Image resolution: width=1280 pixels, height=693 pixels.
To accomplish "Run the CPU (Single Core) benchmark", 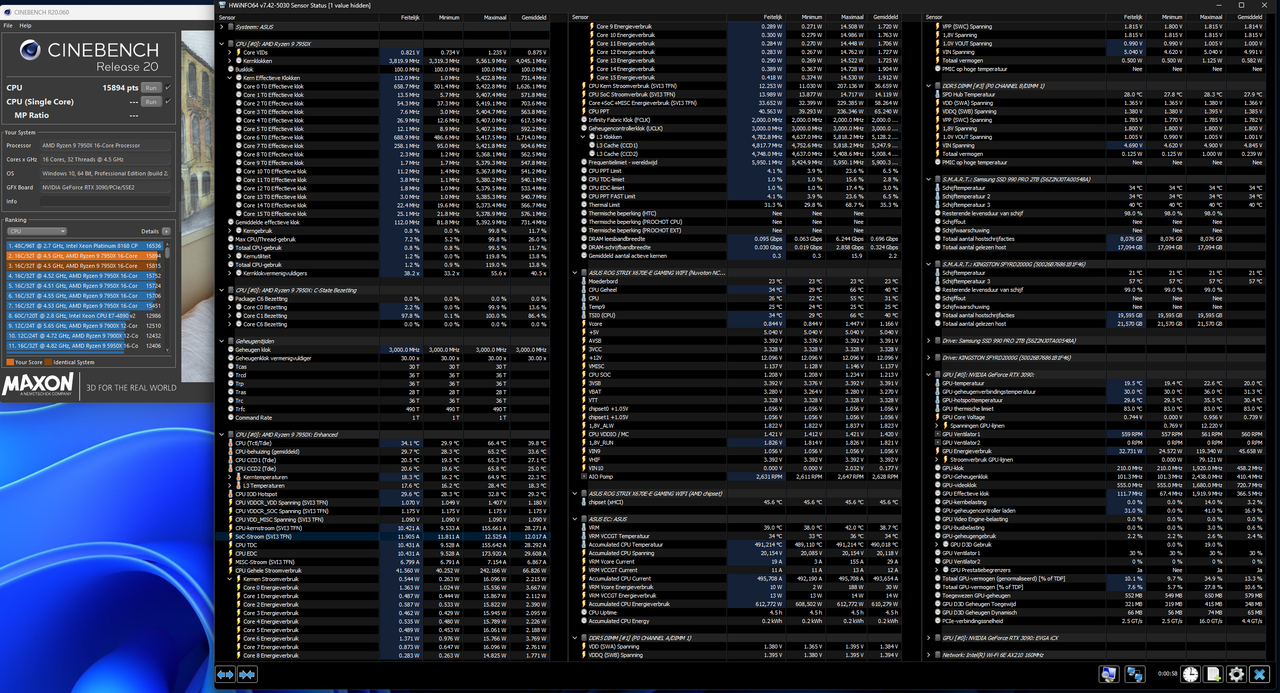I will (x=151, y=102).
